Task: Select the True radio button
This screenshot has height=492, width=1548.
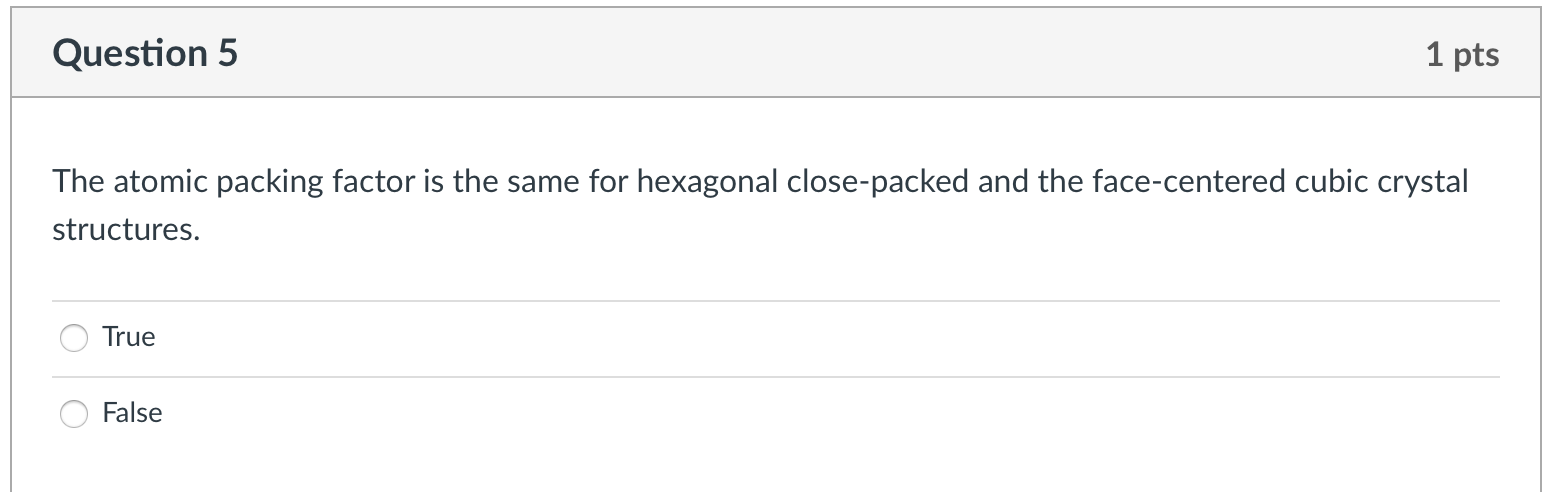Action: point(74,338)
